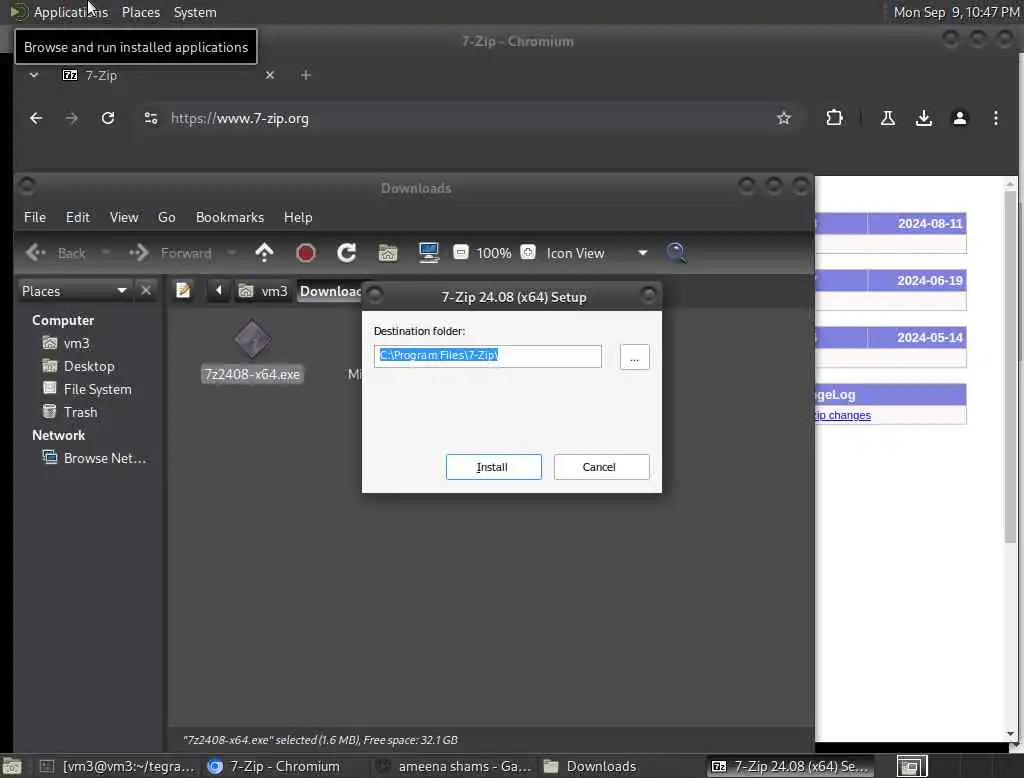Image resolution: width=1024 pixels, height=778 pixels.
Task: Expand Back history dropdown arrow
Action: click(x=106, y=253)
